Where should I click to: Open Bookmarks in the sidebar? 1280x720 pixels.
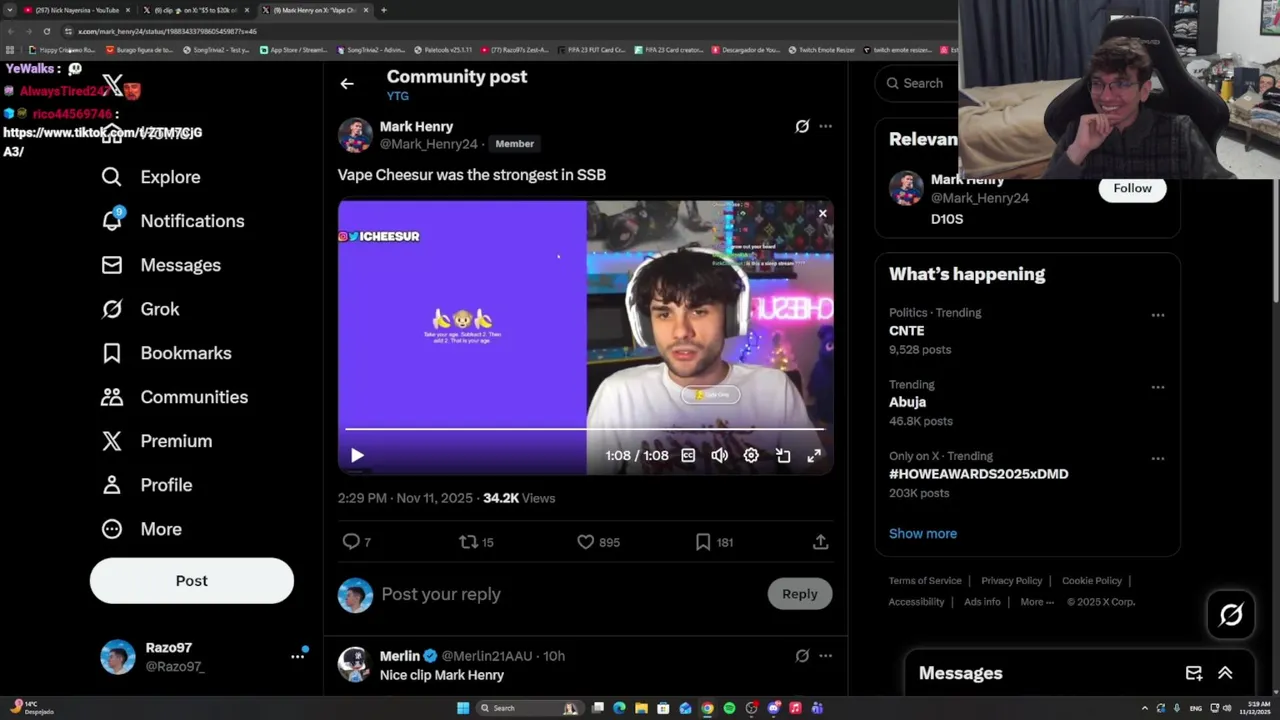[x=166, y=353]
